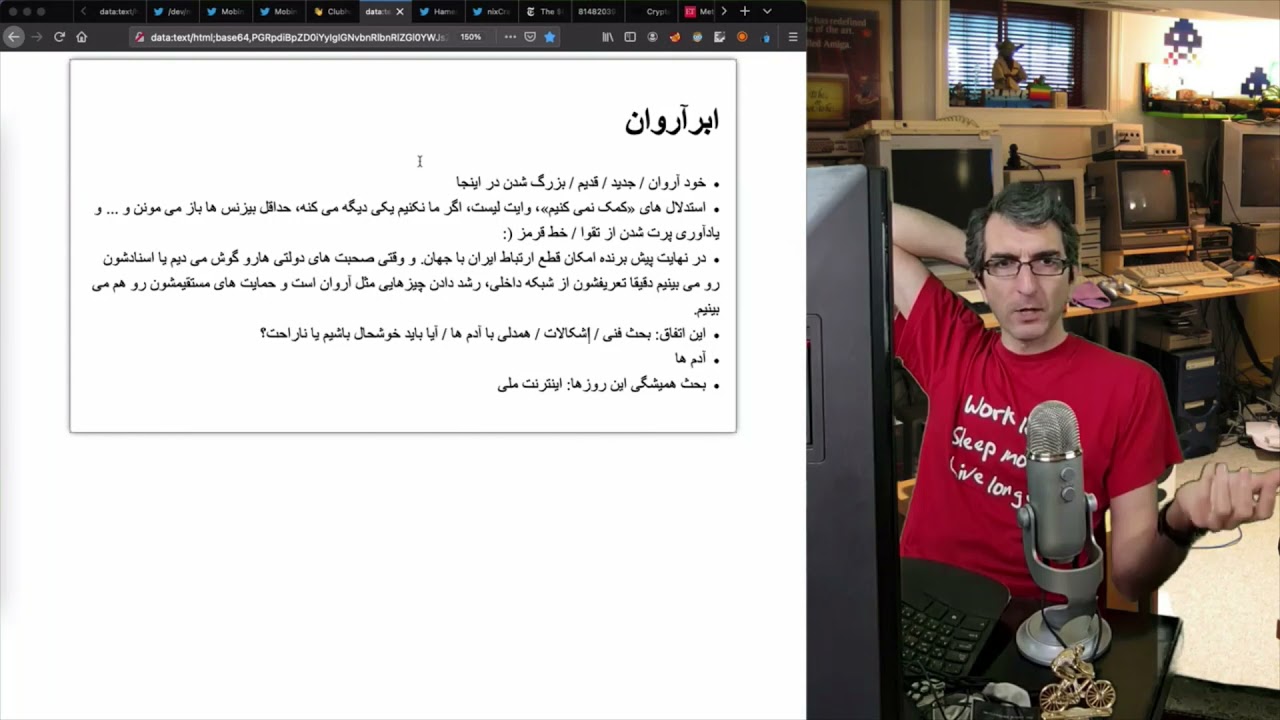
Task: Click bullet بحث همیشگی این روزها: اینترنت ملی
Action: [602, 383]
